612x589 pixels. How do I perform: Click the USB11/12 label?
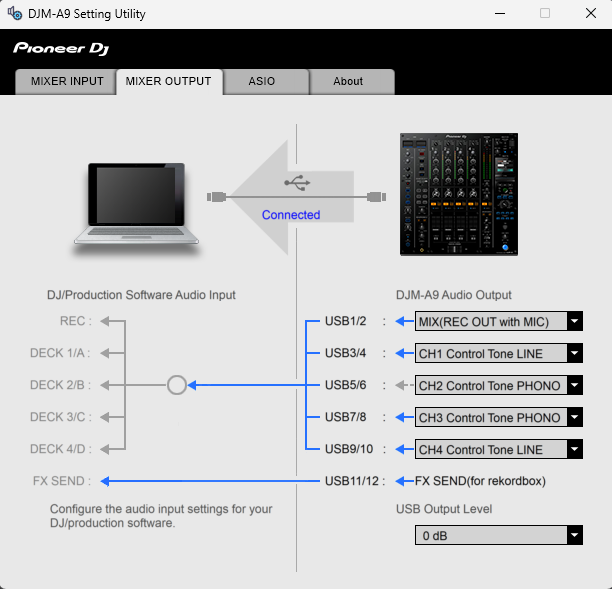(352, 481)
